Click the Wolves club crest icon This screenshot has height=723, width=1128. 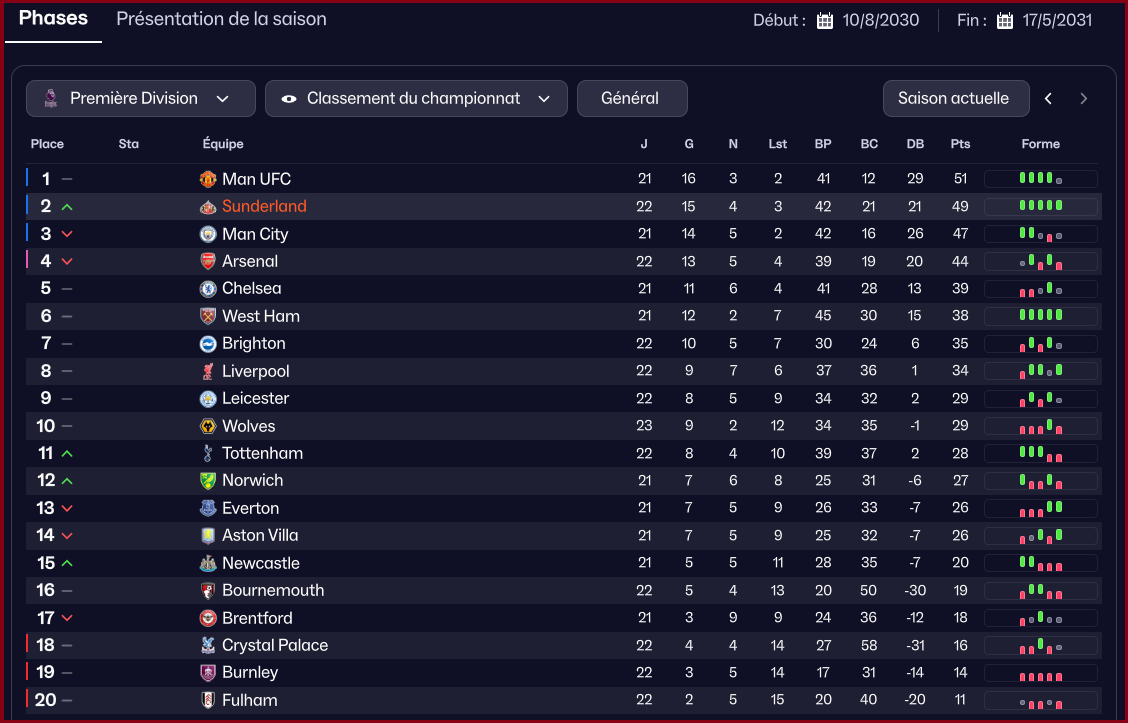coord(208,426)
